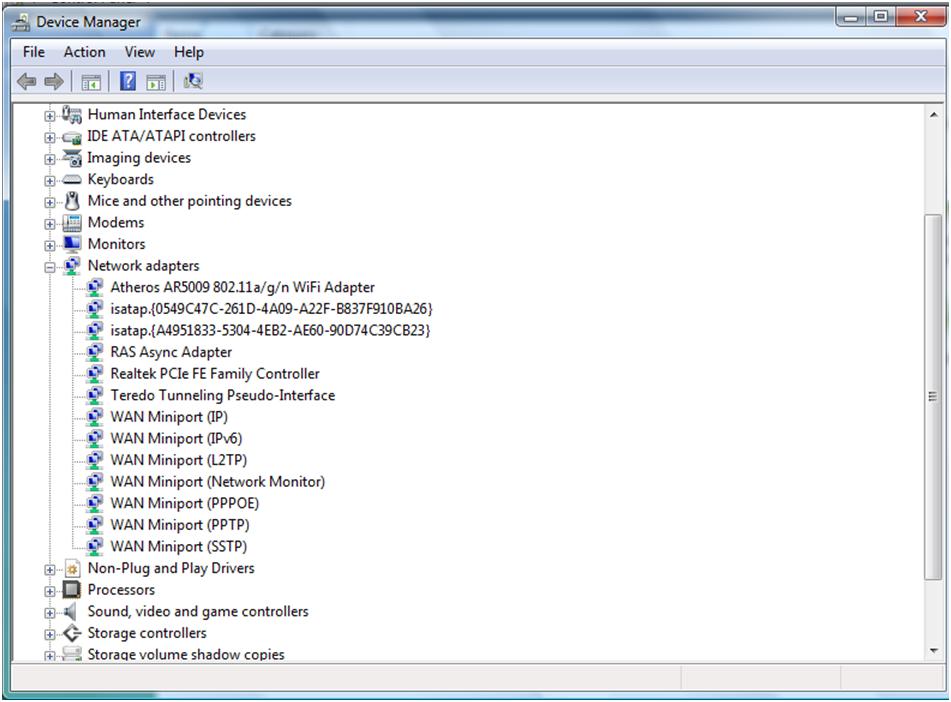
Task: Expand the Keyboards node
Action: [x=50, y=181]
